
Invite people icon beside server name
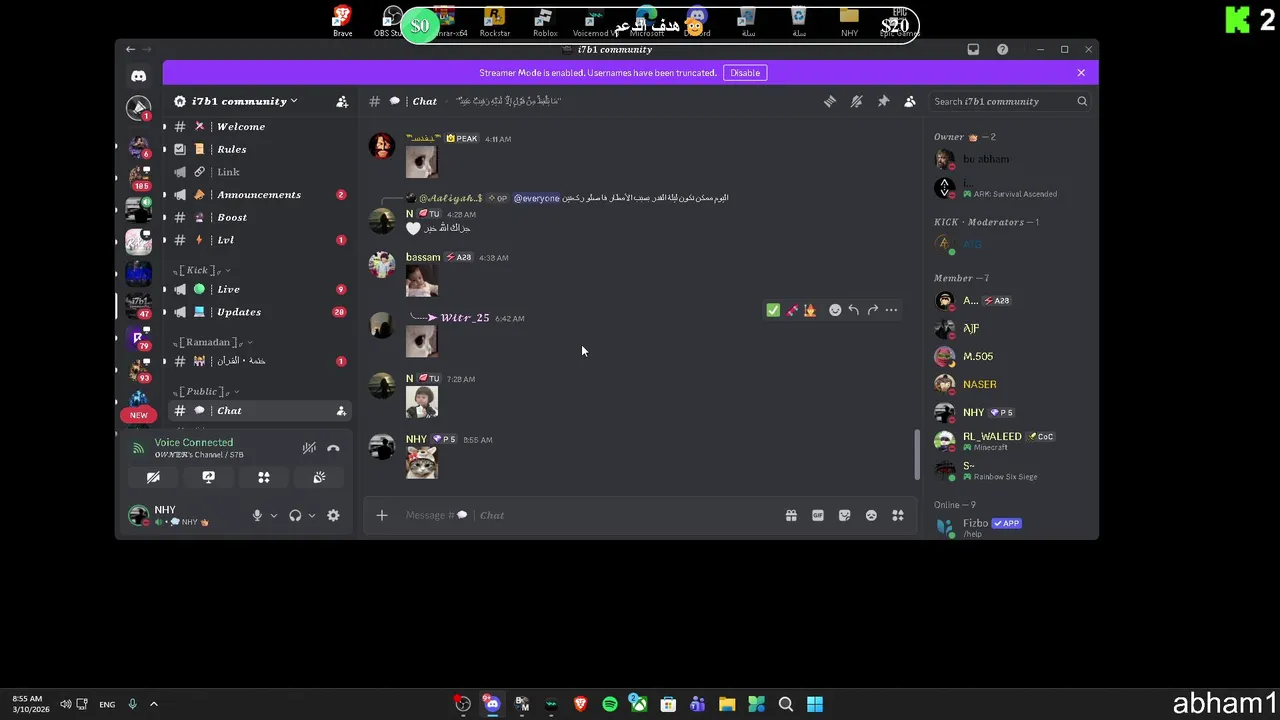pos(342,101)
